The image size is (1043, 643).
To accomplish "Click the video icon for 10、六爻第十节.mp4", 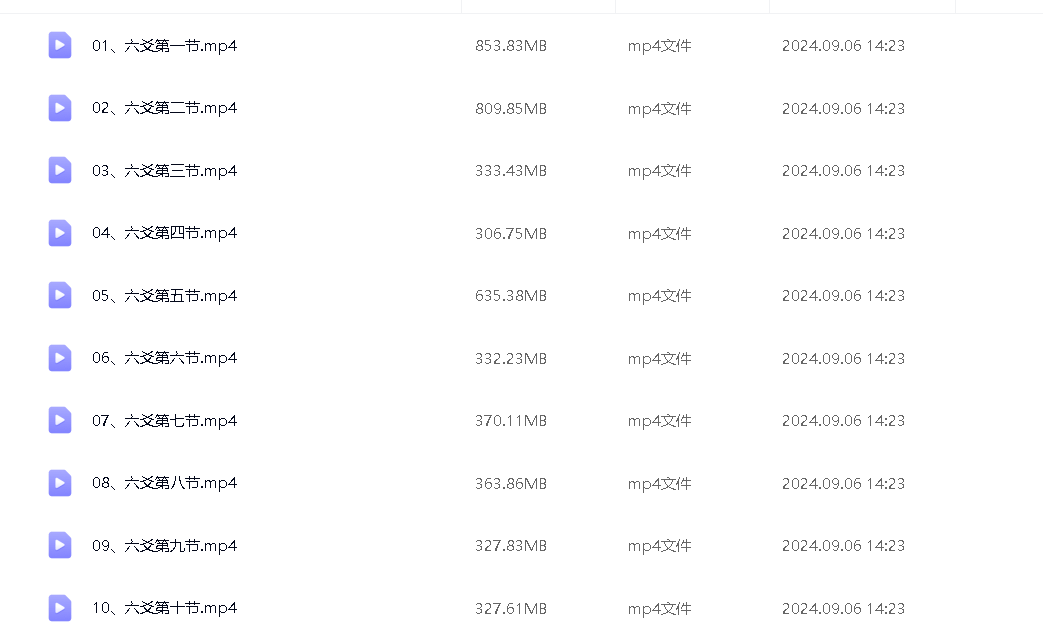I will (x=60, y=608).
